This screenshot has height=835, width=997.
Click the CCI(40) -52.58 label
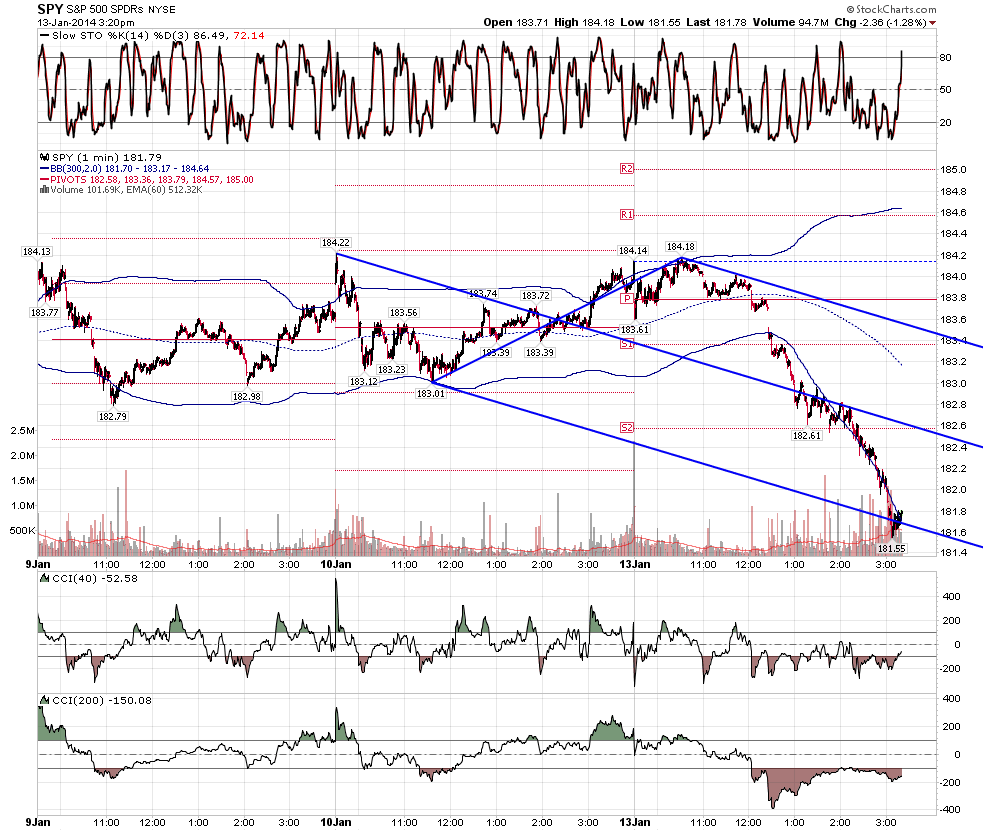coord(95,578)
